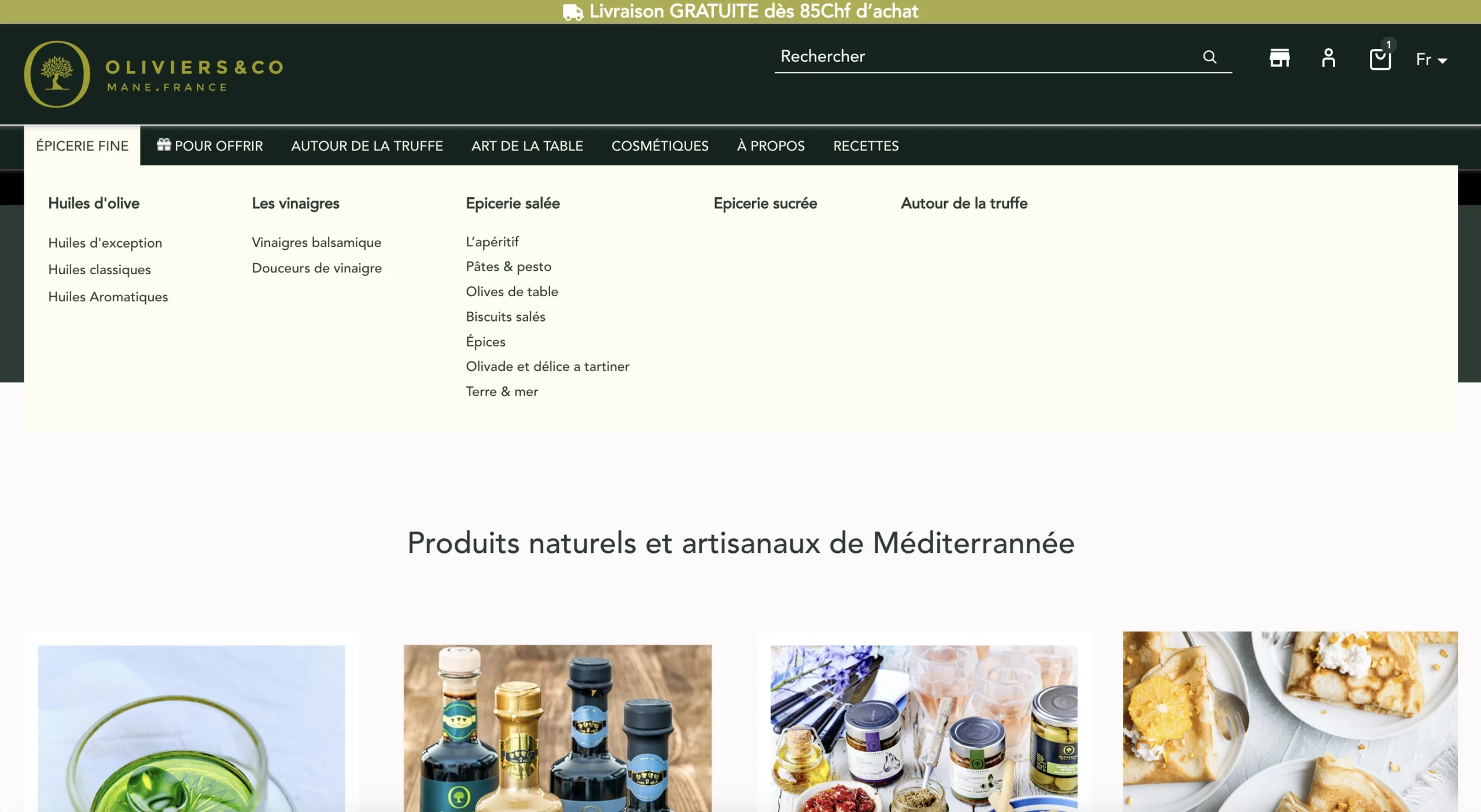Select Olives de table link
Screen dimensions: 1481x812
512,291
